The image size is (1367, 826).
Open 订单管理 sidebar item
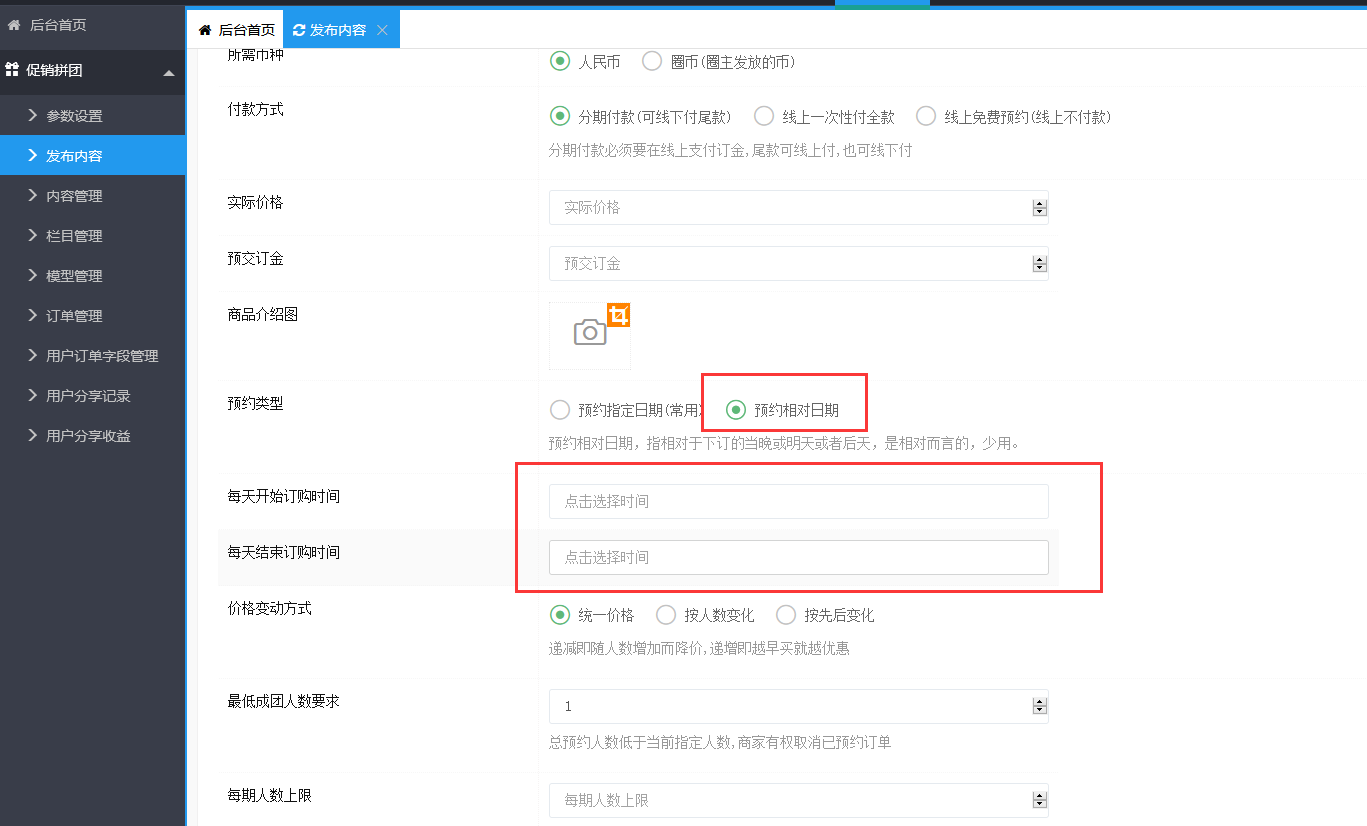click(x=74, y=316)
